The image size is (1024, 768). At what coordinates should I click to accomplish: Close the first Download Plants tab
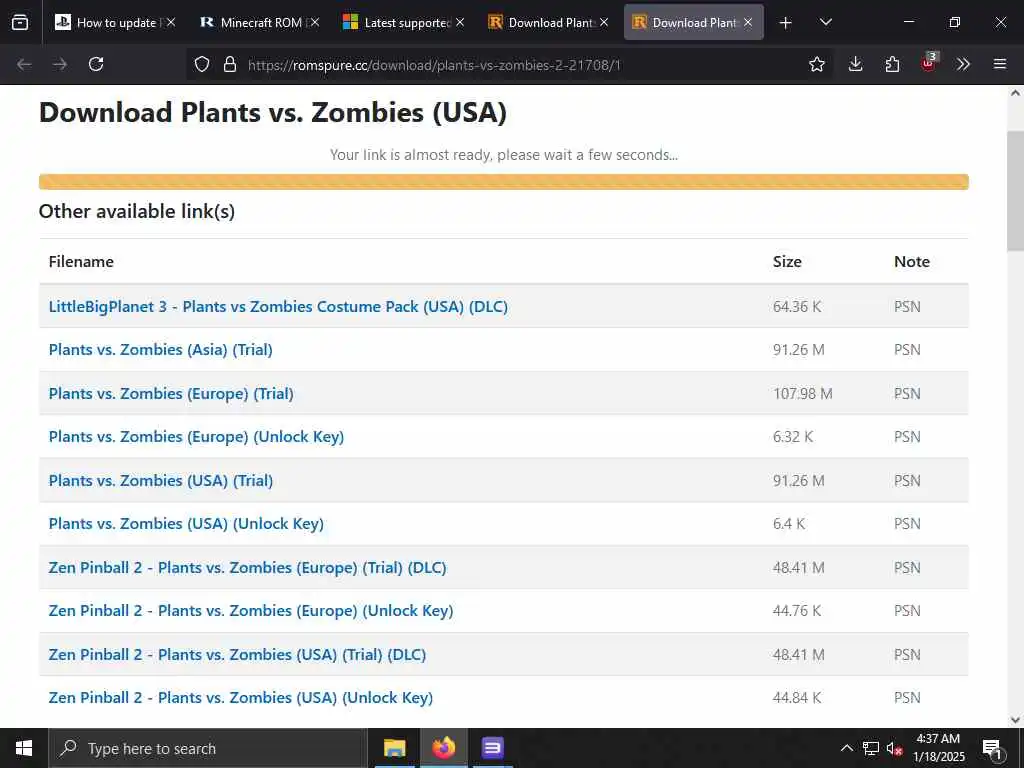click(604, 22)
